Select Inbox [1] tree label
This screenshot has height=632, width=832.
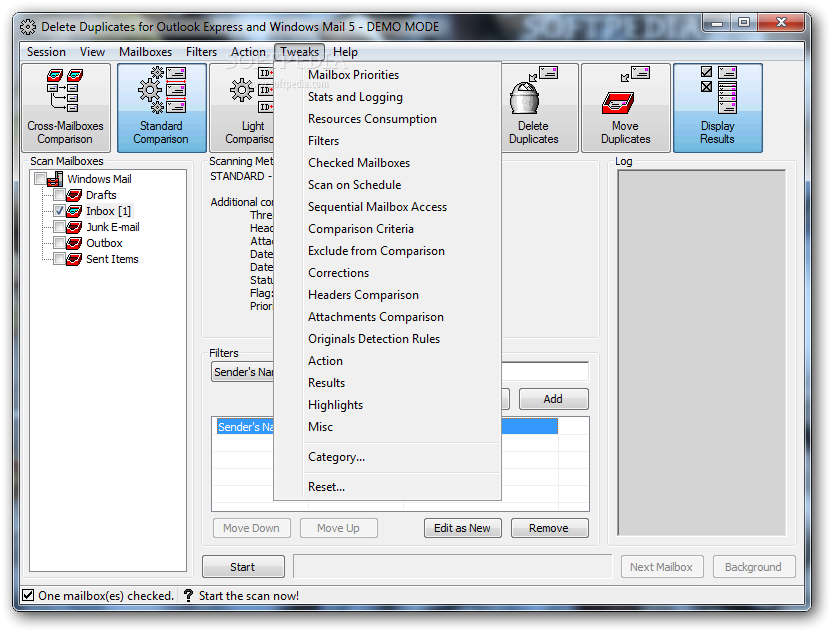tap(108, 211)
